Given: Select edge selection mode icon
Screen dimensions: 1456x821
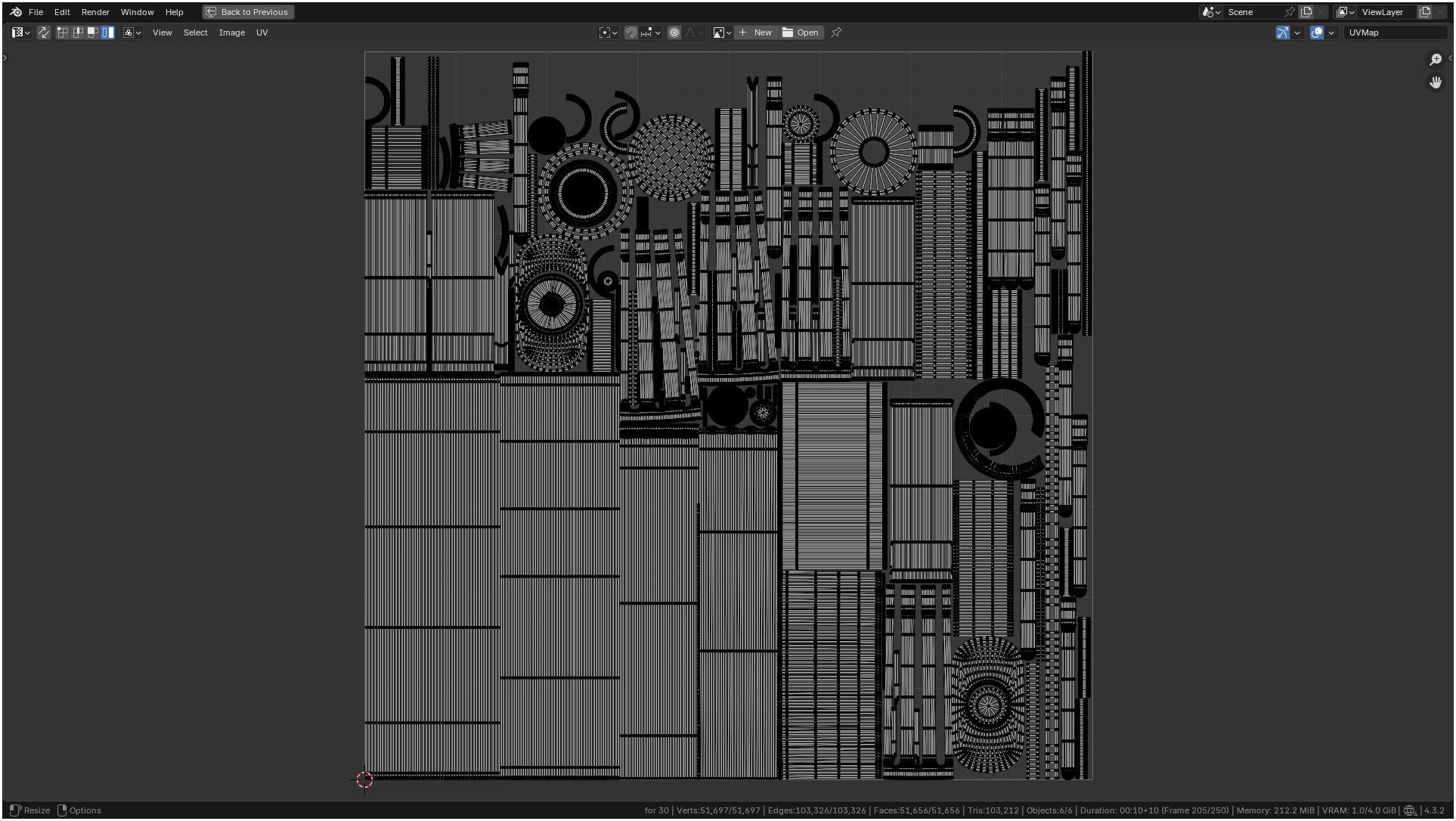Looking at the screenshot, I should click(x=78, y=33).
